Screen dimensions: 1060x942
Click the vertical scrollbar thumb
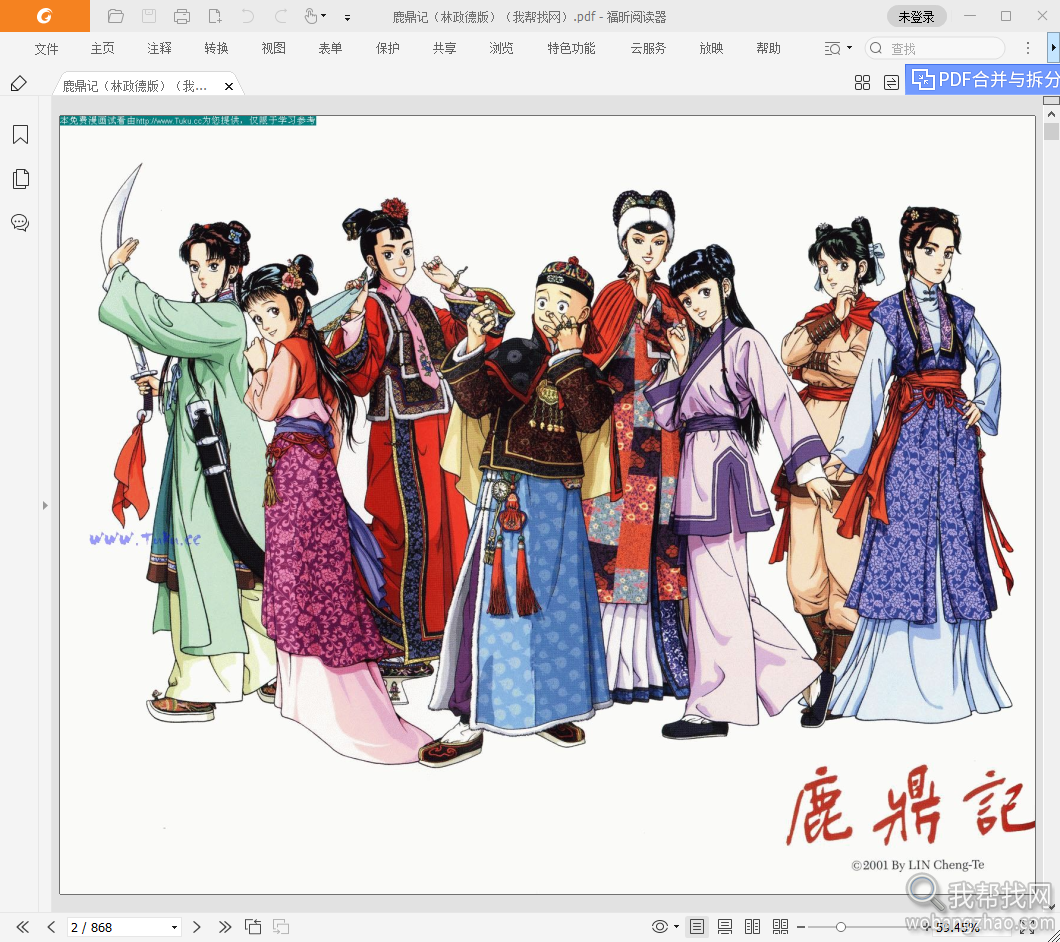[1051, 131]
